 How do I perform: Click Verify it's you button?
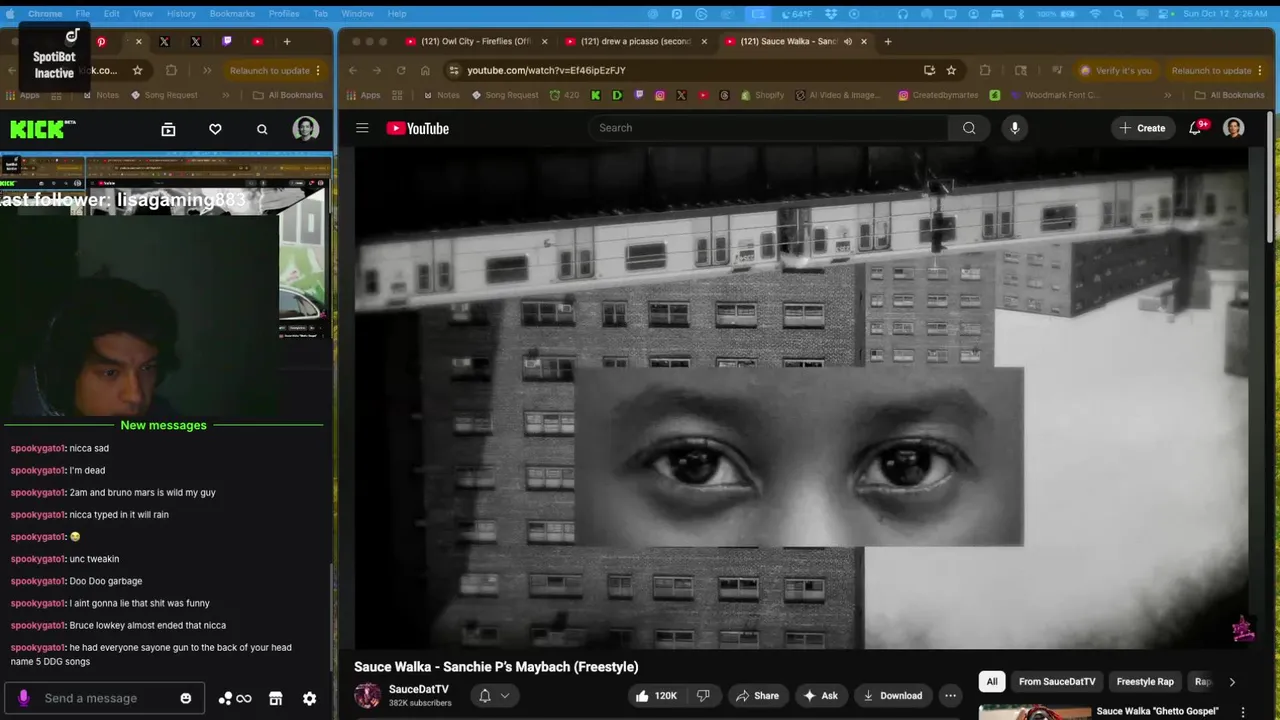[1115, 70]
